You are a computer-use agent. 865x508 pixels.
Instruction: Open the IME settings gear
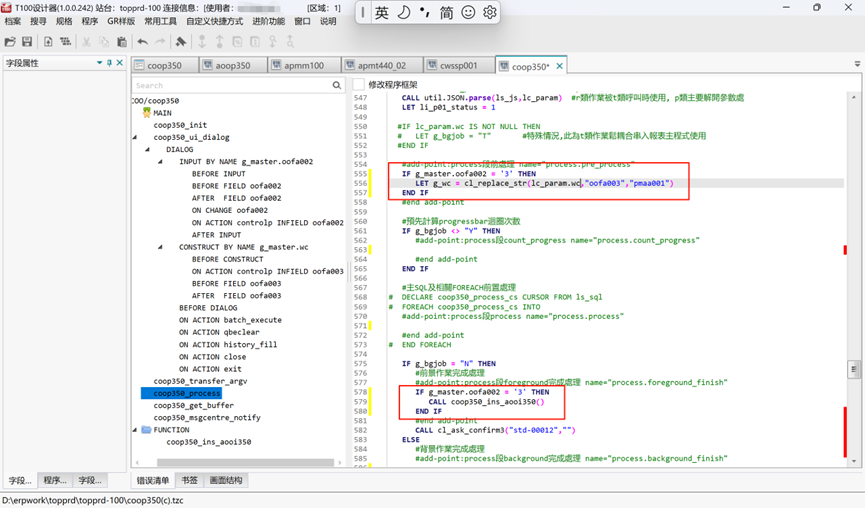[489, 13]
